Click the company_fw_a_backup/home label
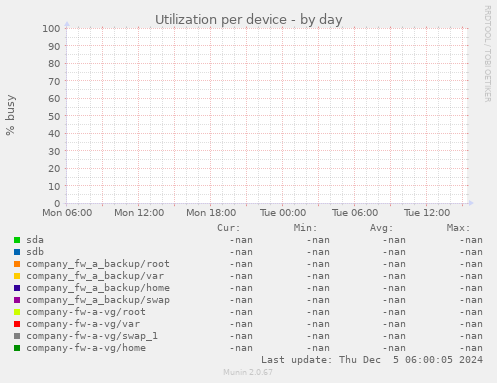The image size is (497, 383). click(x=98, y=288)
